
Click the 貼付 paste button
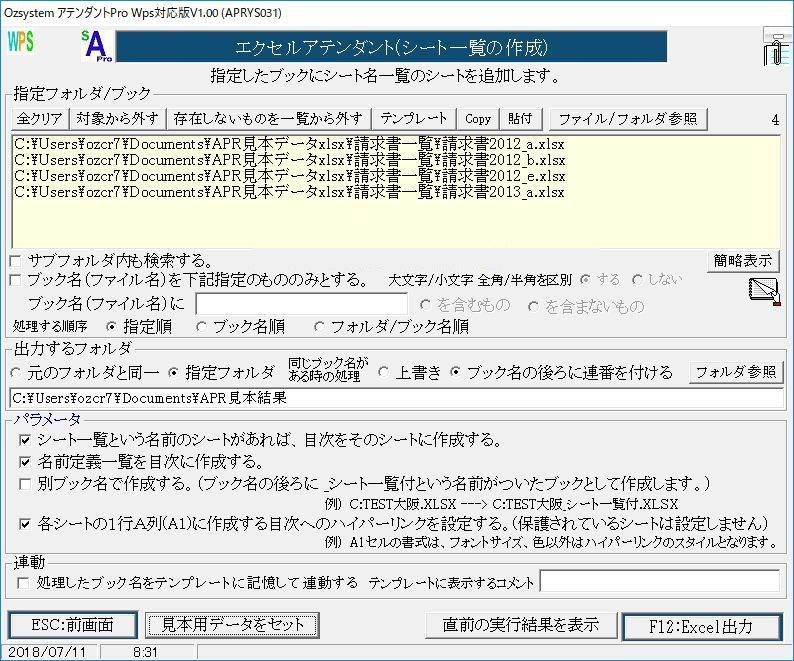520,119
